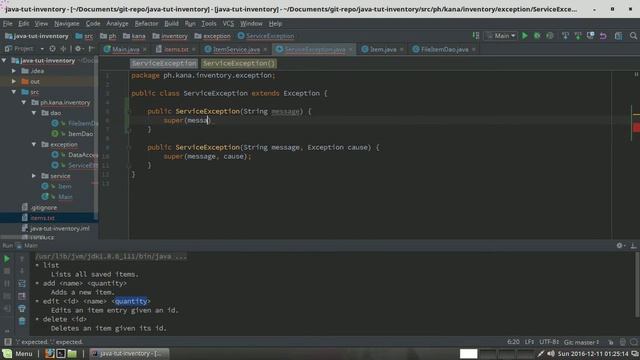Open the Refactor menu
Image resolution: width=640 pixels, height=360 pixels.
146,24
